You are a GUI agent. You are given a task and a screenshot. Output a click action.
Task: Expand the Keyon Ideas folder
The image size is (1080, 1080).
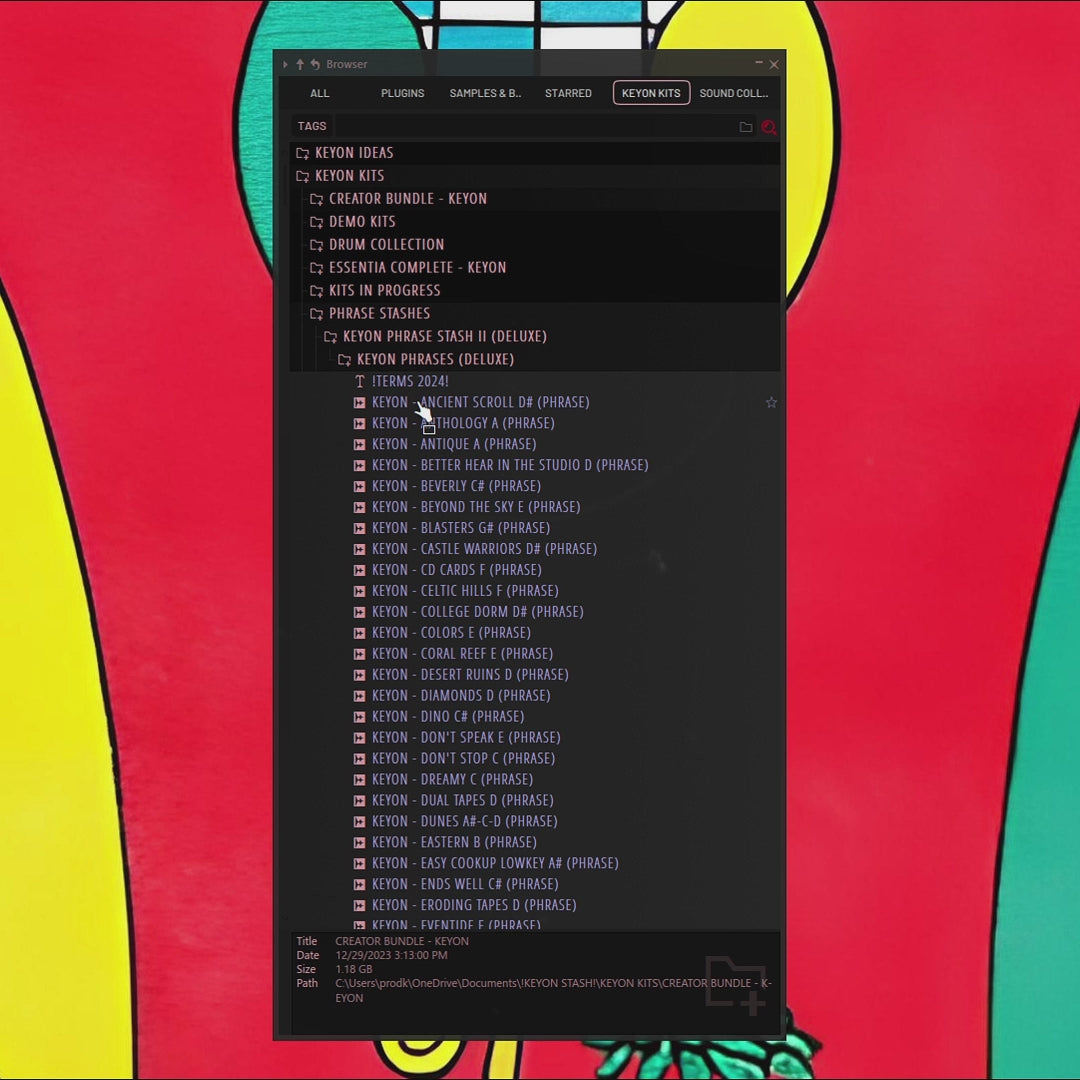click(353, 153)
